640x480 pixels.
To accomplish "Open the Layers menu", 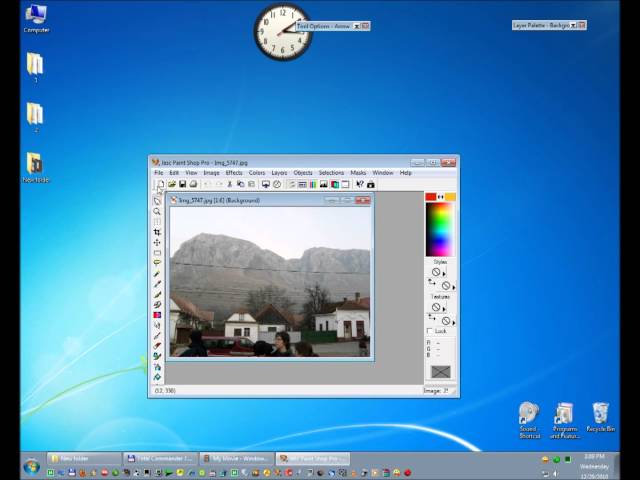I will tap(279, 173).
